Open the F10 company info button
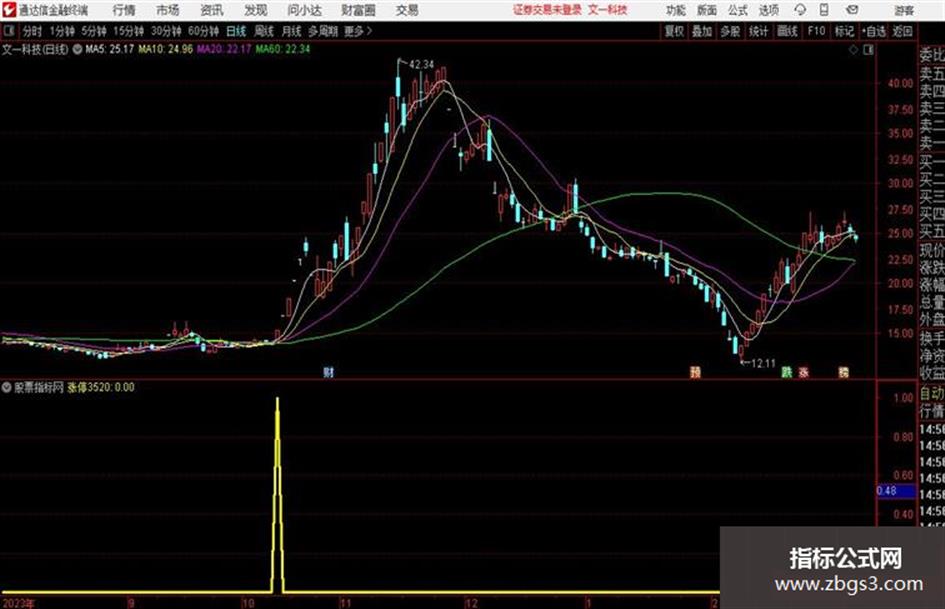This screenshot has height=609, width=945. point(816,31)
